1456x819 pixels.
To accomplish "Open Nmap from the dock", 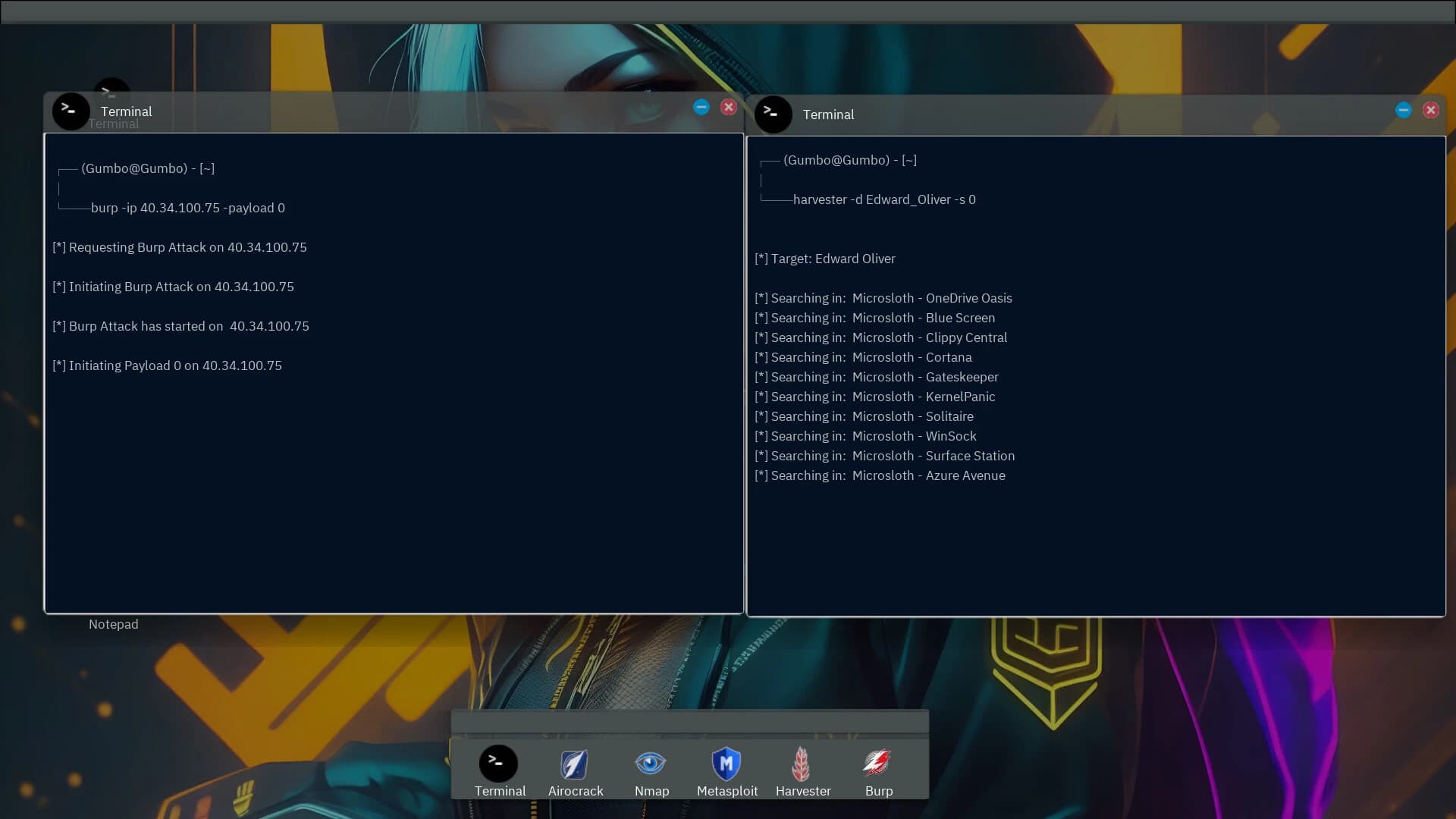I will coord(651,764).
